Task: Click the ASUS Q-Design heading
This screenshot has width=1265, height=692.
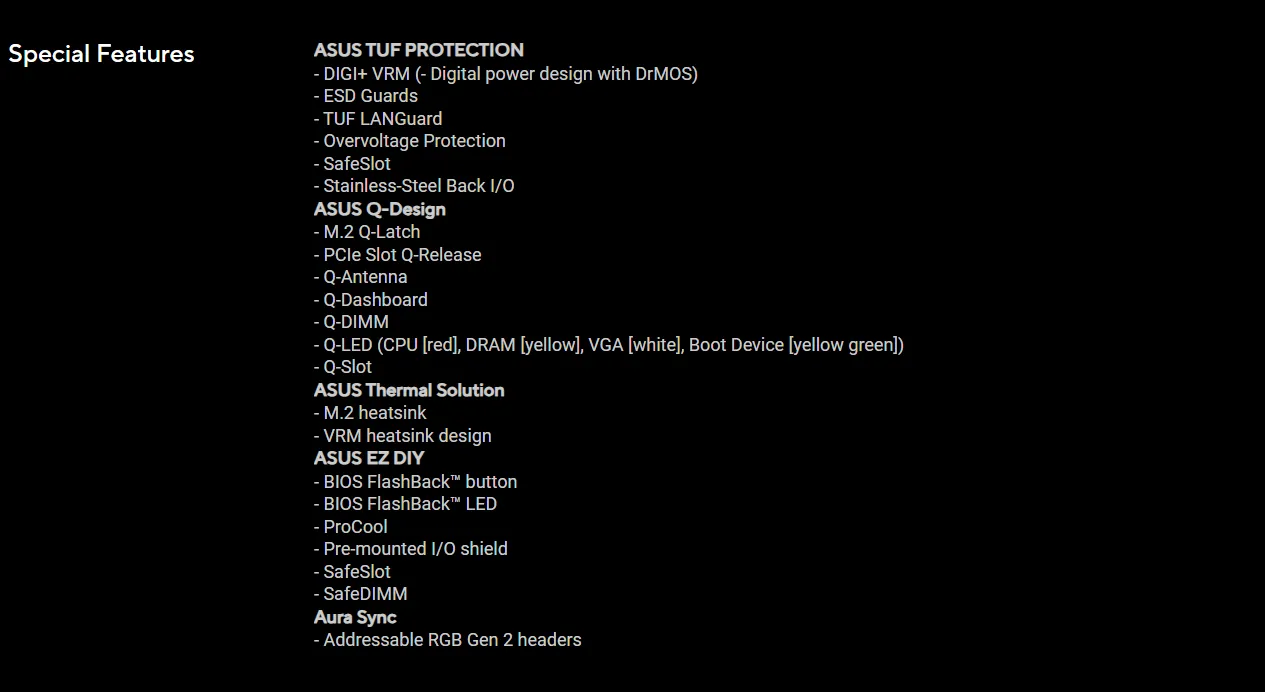Action: tap(379, 209)
